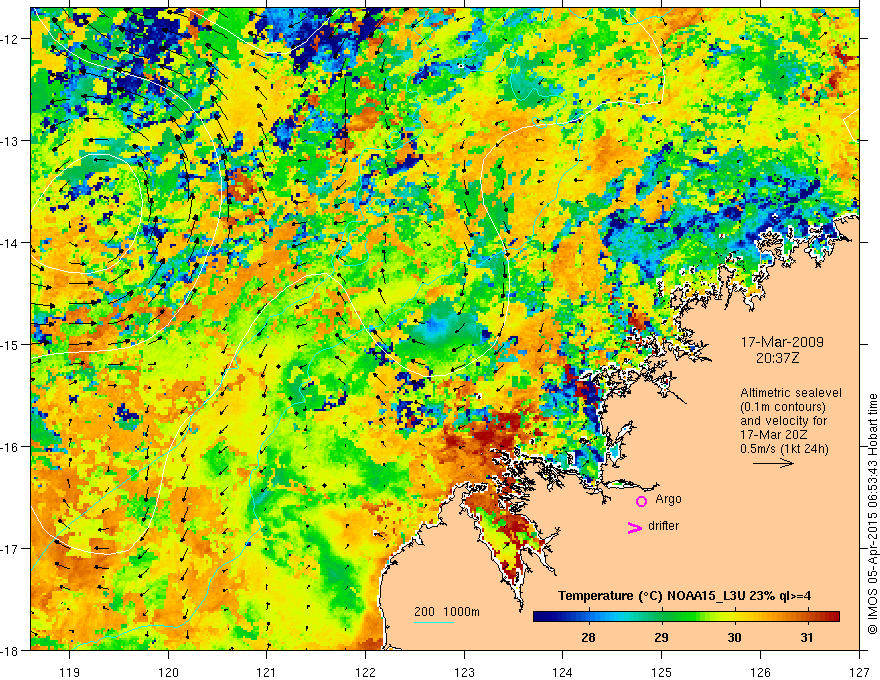Click the color bar value 28
The width and height of the screenshot is (880, 680).
588,637
